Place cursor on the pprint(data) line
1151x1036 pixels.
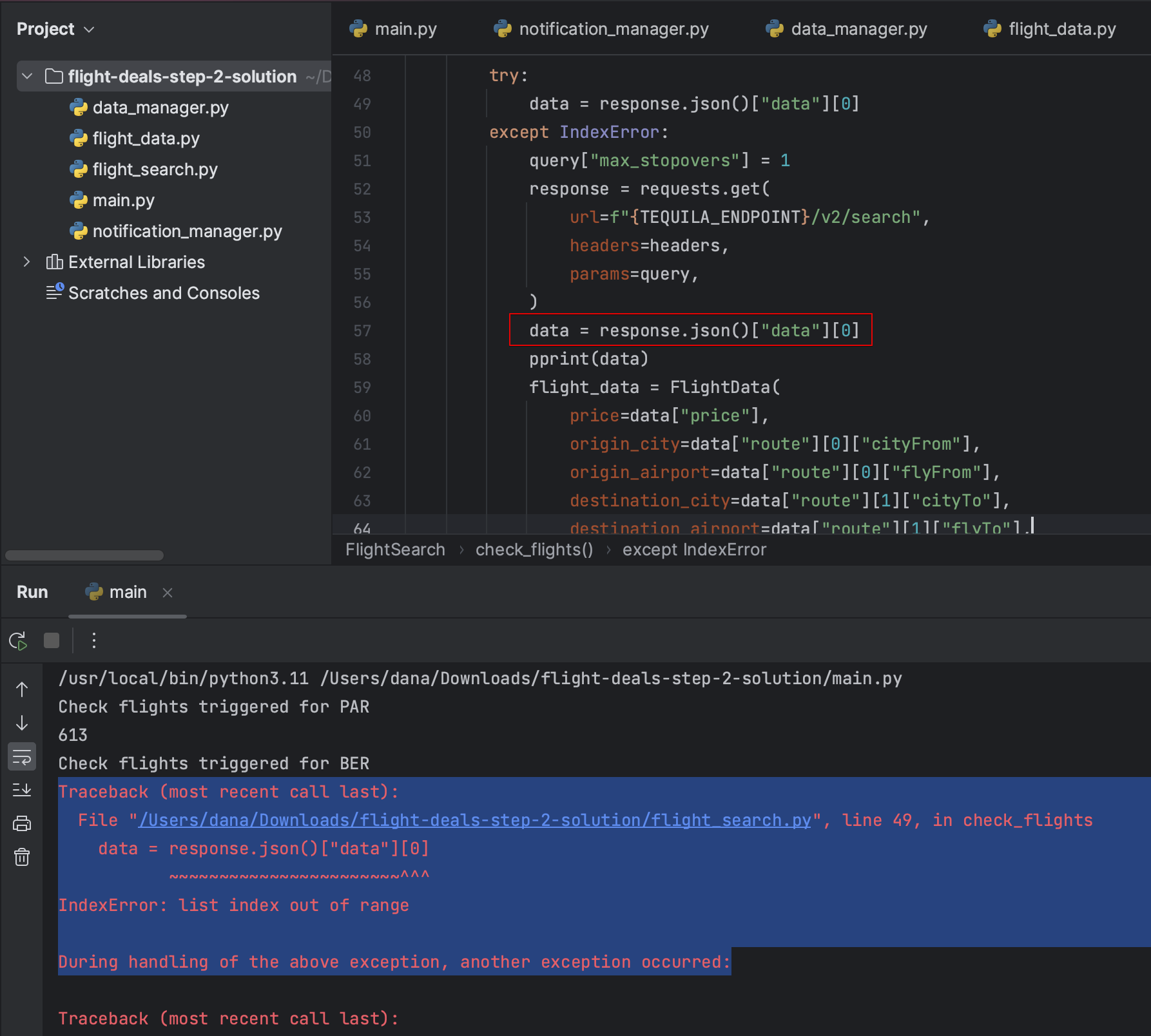[x=588, y=359]
